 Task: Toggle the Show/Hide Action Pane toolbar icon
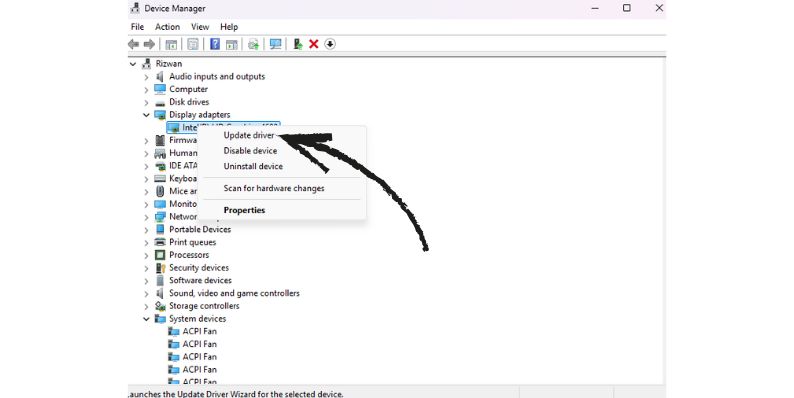pyautogui.click(x=232, y=45)
